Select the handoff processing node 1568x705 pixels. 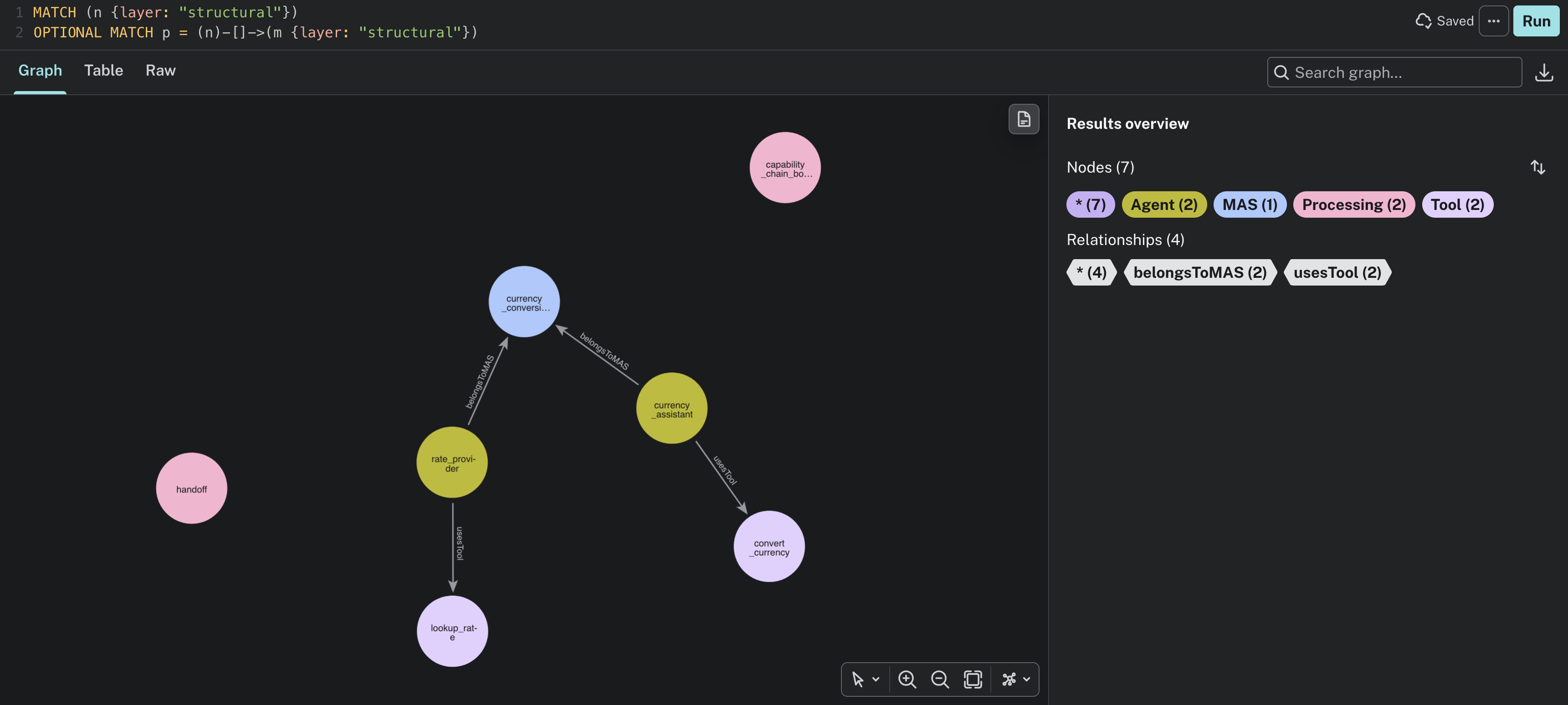point(192,488)
